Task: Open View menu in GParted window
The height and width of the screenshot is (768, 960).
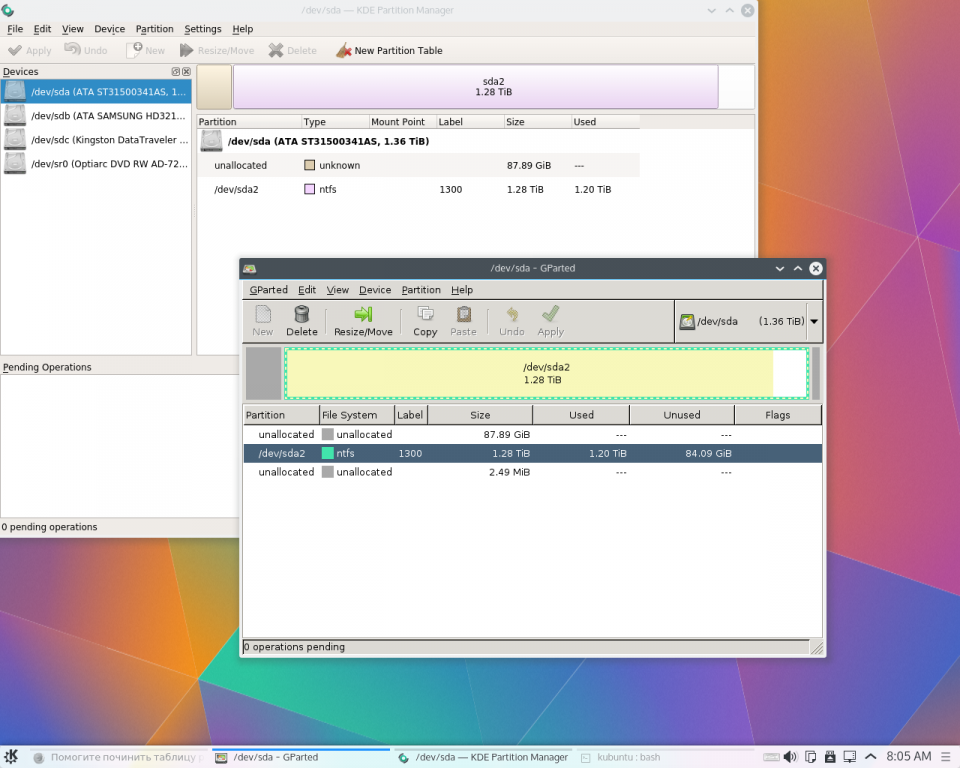Action: click(x=337, y=290)
